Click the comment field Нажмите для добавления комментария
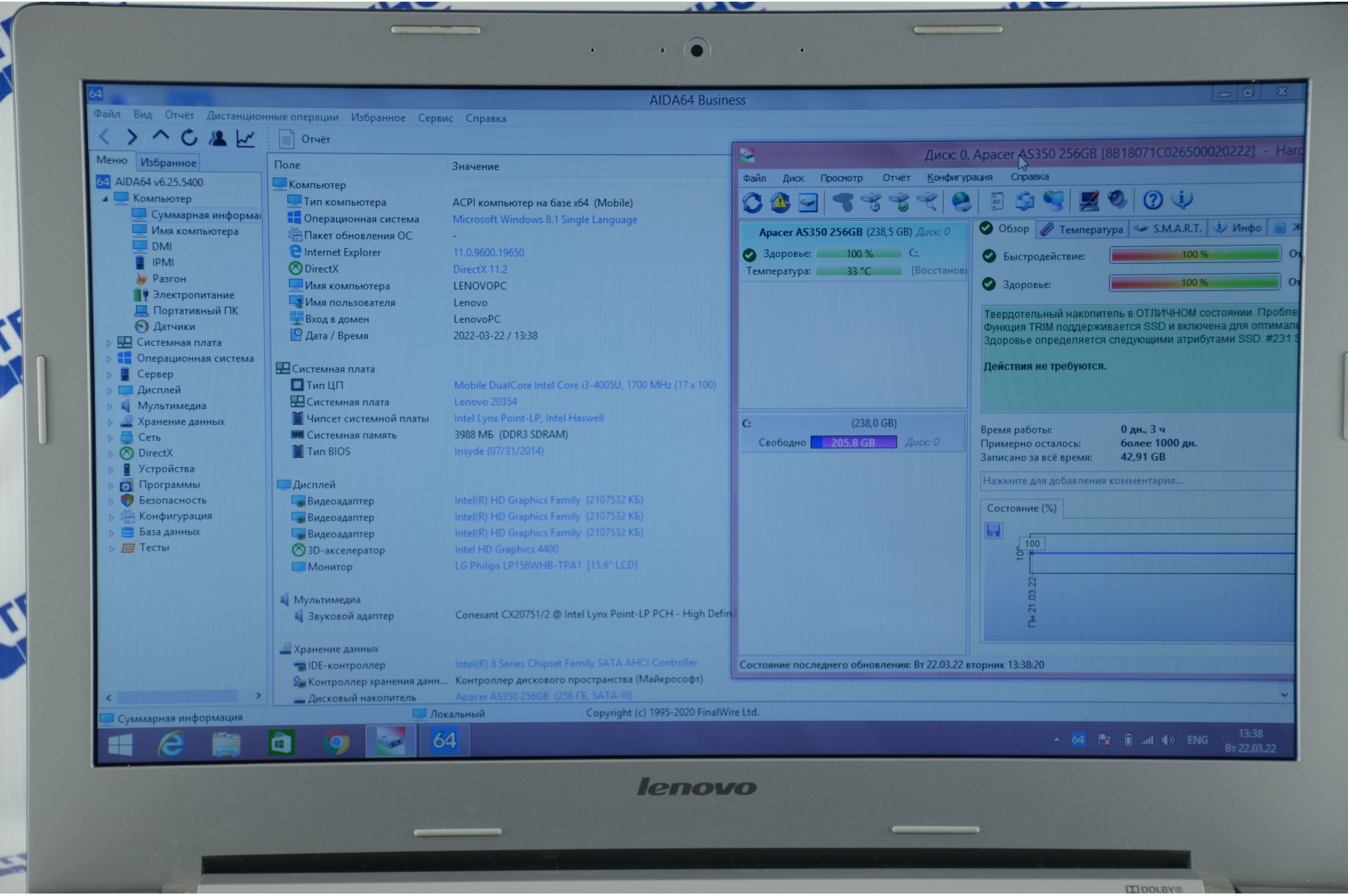 (x=1138, y=480)
